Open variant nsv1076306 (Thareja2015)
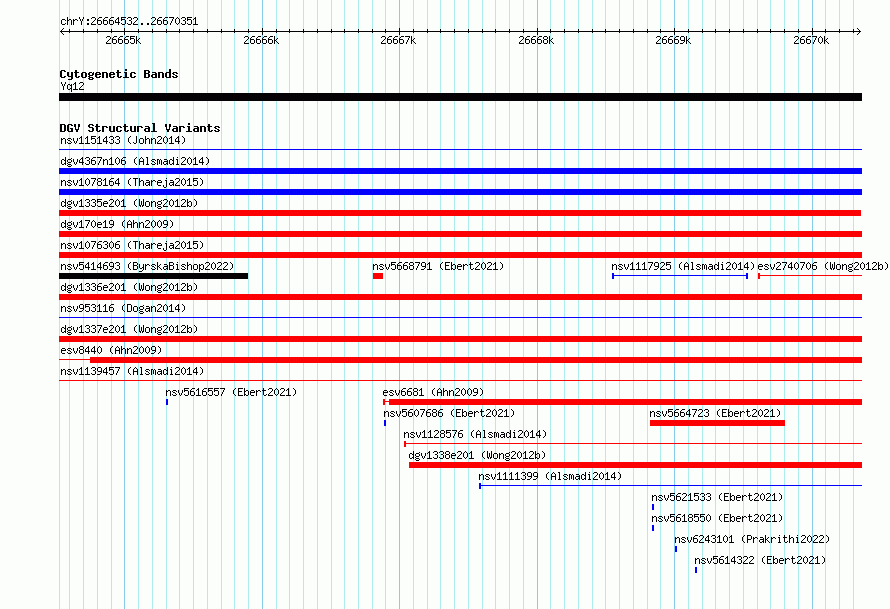The image size is (890, 609). [132, 245]
